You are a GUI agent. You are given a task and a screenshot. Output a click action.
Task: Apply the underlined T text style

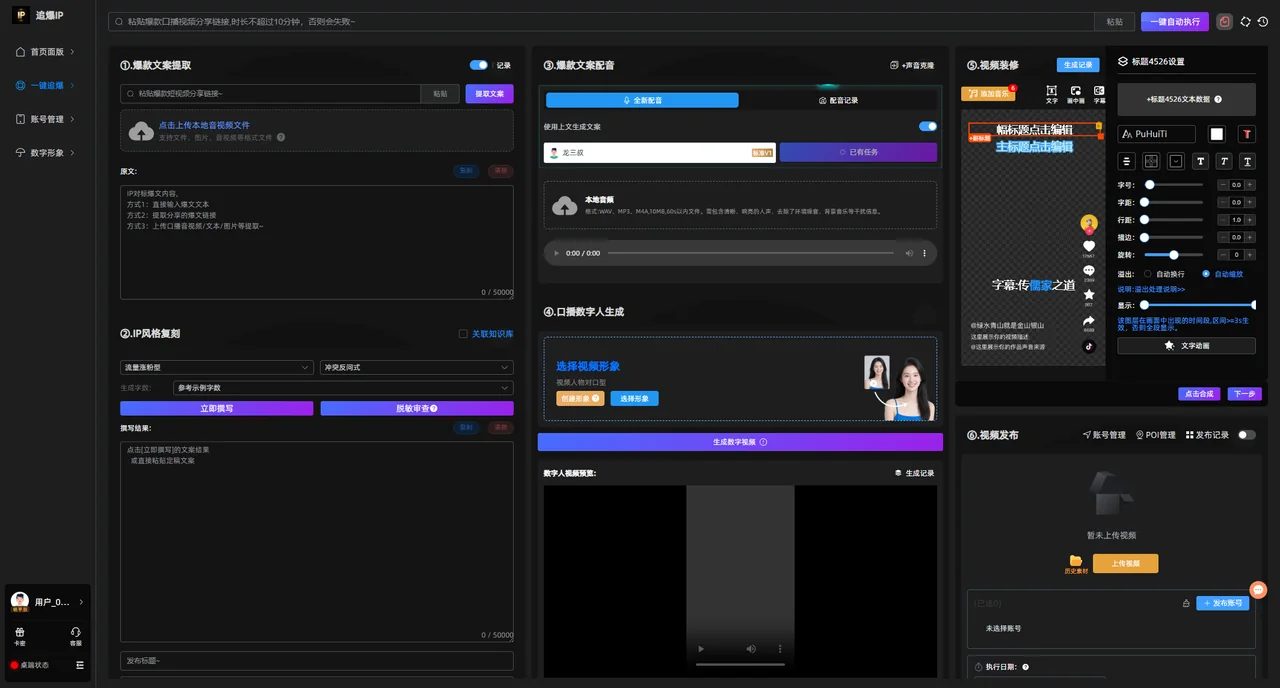1247,161
